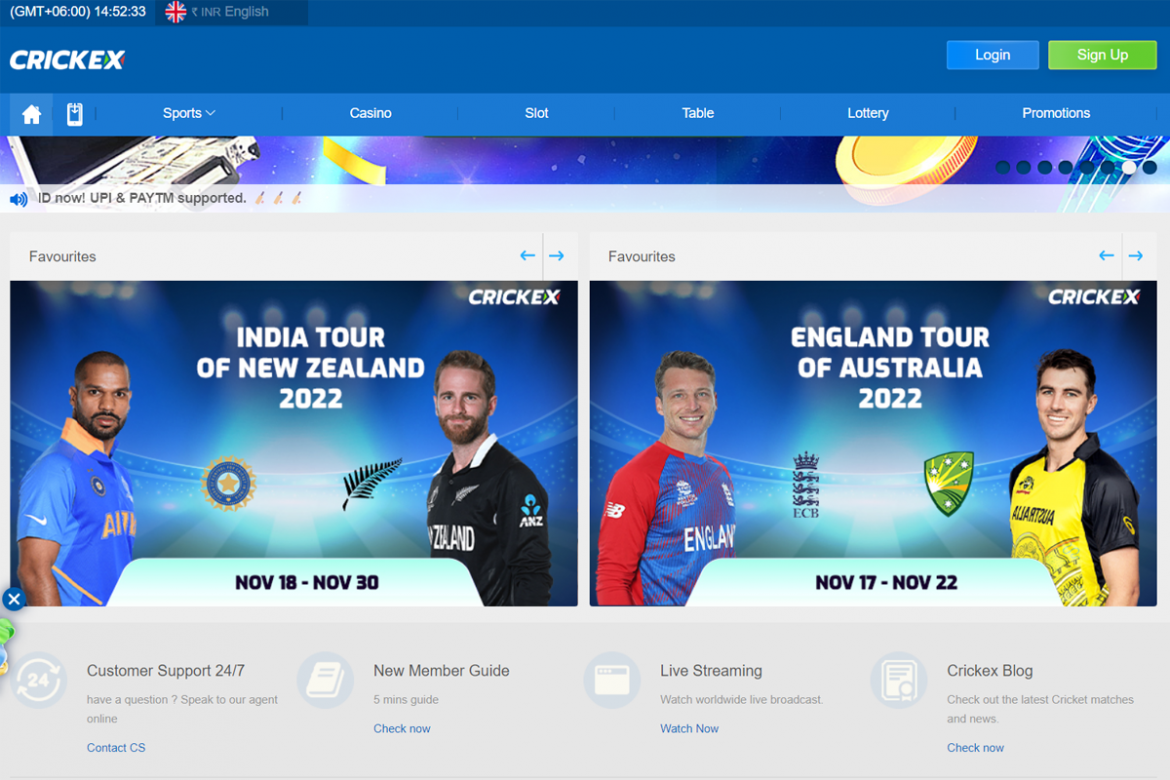Viewport: 1170px width, 780px height.
Task: Click the Live Streaming screen icon
Action: [612, 680]
